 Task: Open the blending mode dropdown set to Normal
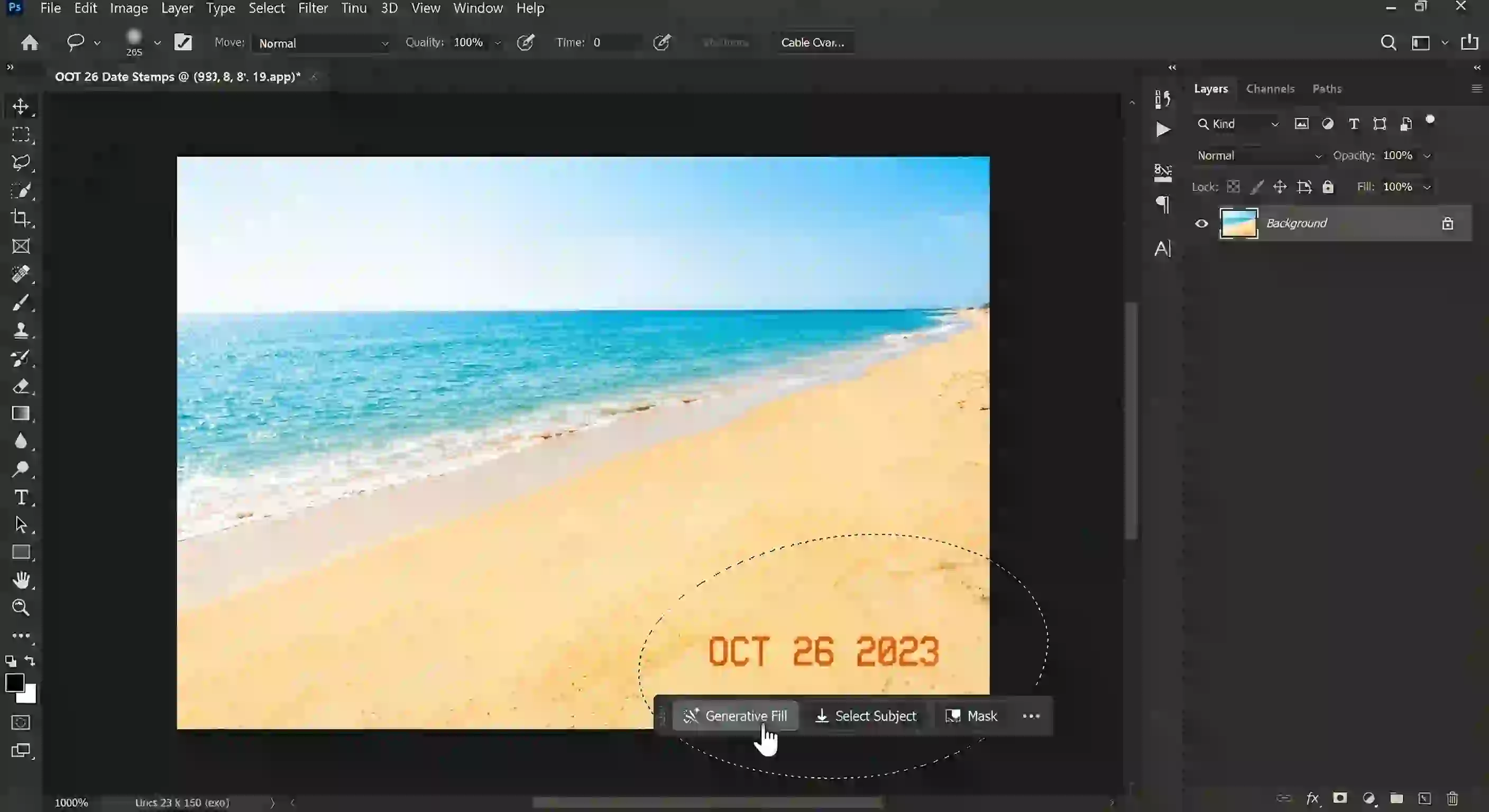[x=1259, y=155]
